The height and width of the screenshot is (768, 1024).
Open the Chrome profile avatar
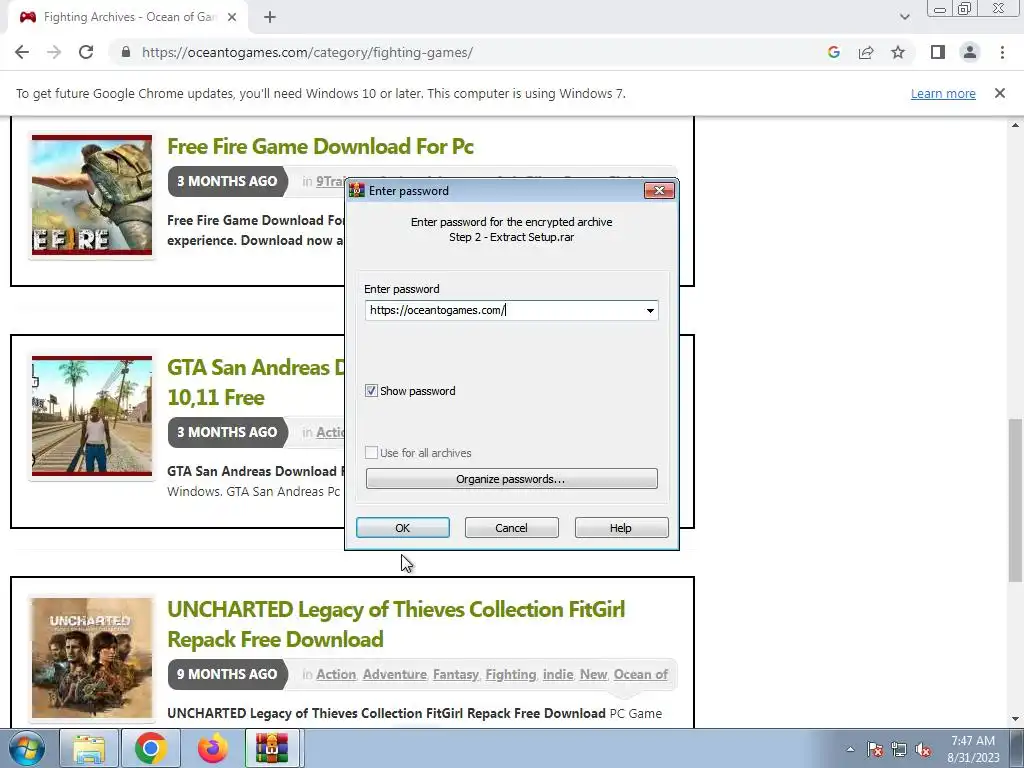click(x=970, y=52)
